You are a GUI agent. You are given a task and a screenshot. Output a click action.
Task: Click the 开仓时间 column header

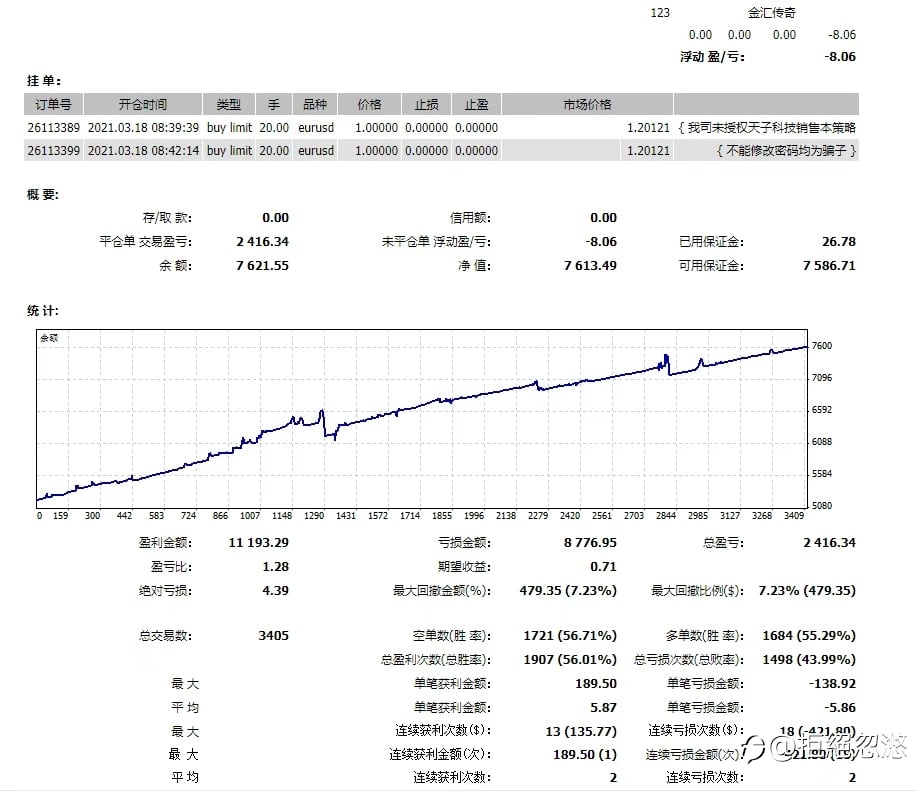(143, 104)
